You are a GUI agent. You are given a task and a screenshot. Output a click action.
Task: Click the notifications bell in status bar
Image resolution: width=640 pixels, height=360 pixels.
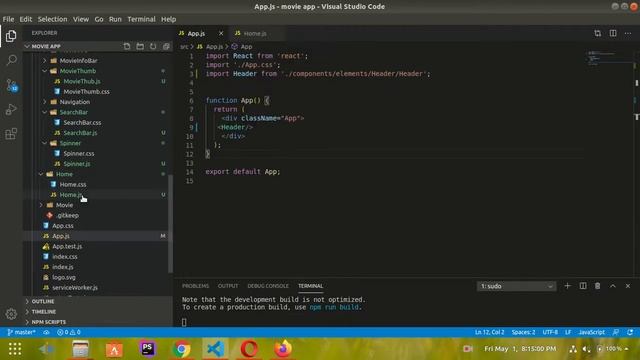click(x=630, y=332)
